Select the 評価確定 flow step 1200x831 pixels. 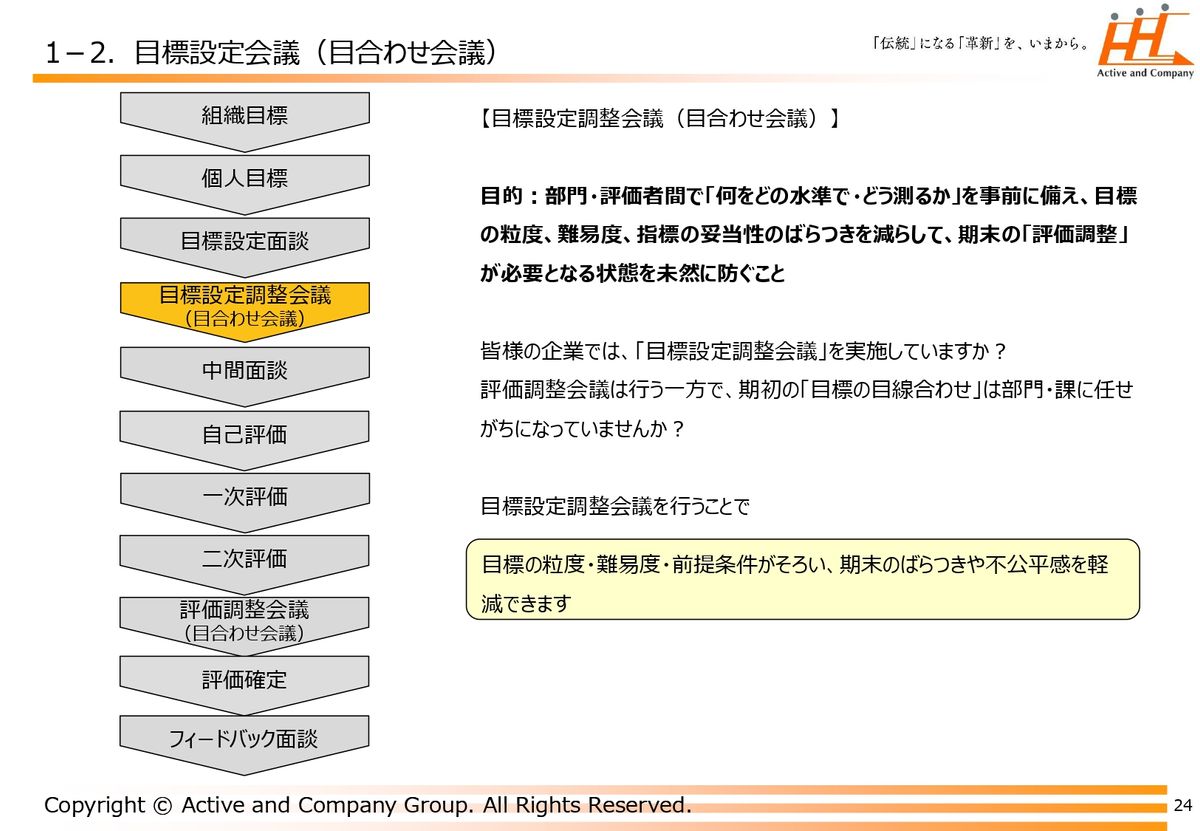pyautogui.click(x=245, y=680)
